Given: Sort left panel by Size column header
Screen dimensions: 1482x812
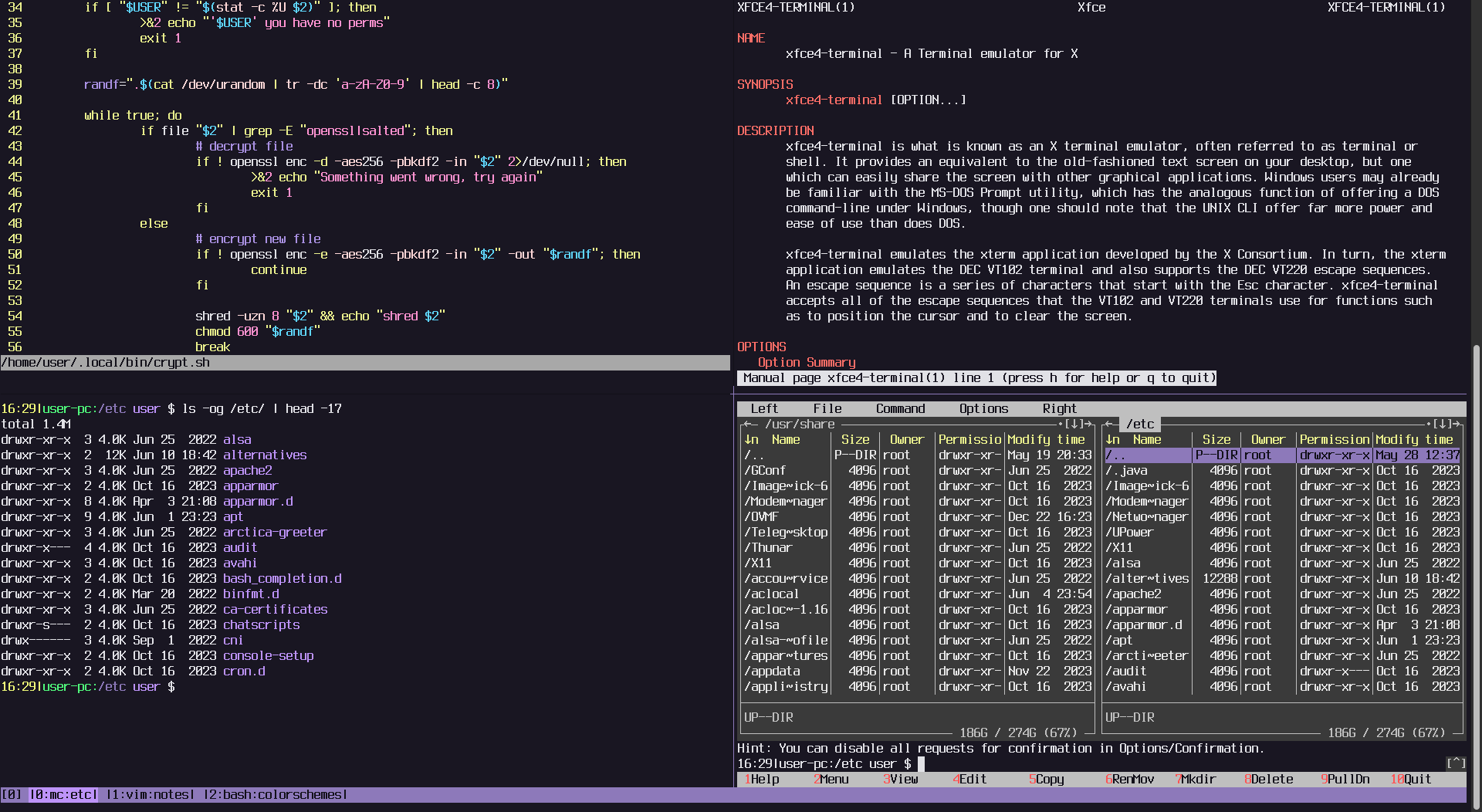Looking at the screenshot, I should (x=855, y=439).
